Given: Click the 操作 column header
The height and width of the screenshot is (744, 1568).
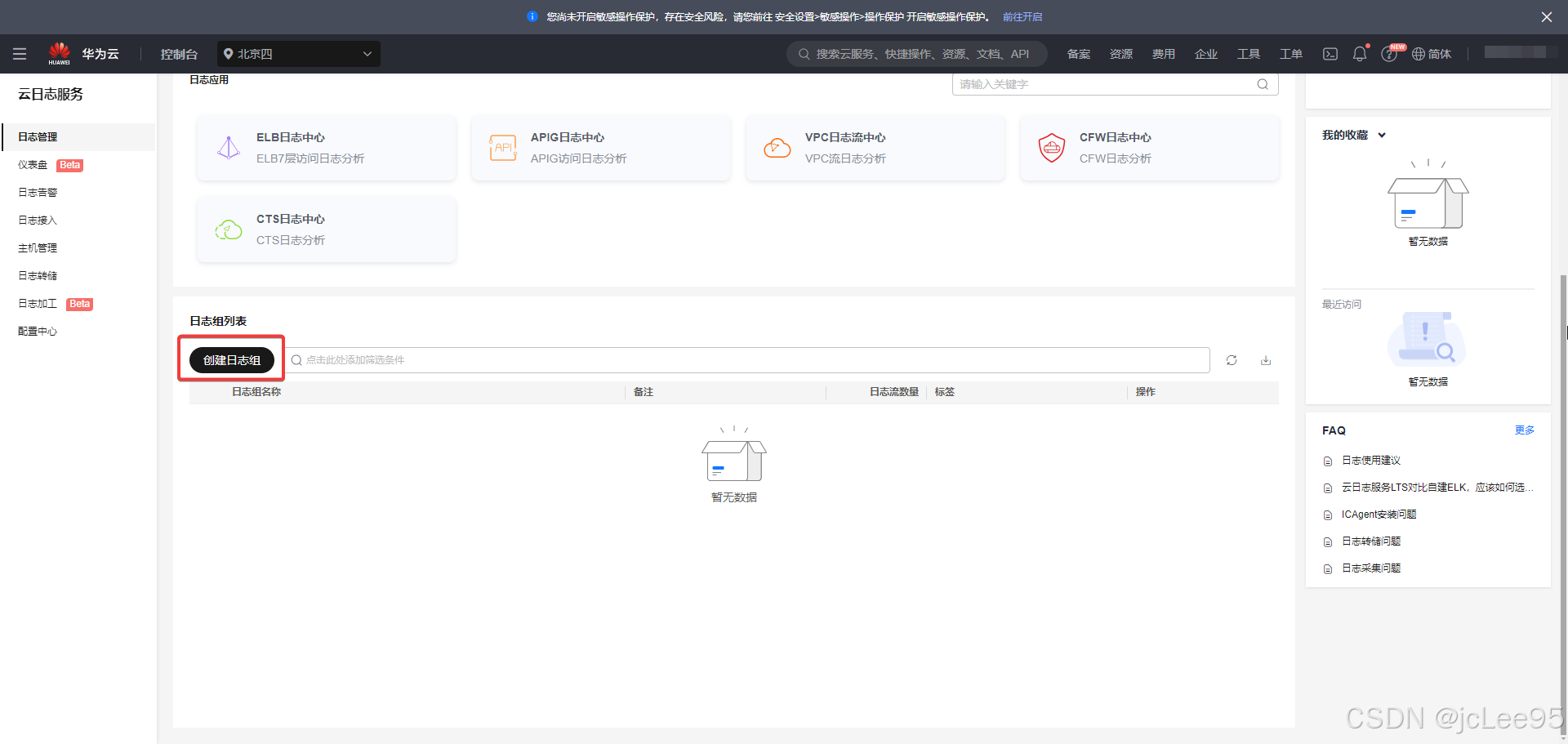Looking at the screenshot, I should point(1146,392).
